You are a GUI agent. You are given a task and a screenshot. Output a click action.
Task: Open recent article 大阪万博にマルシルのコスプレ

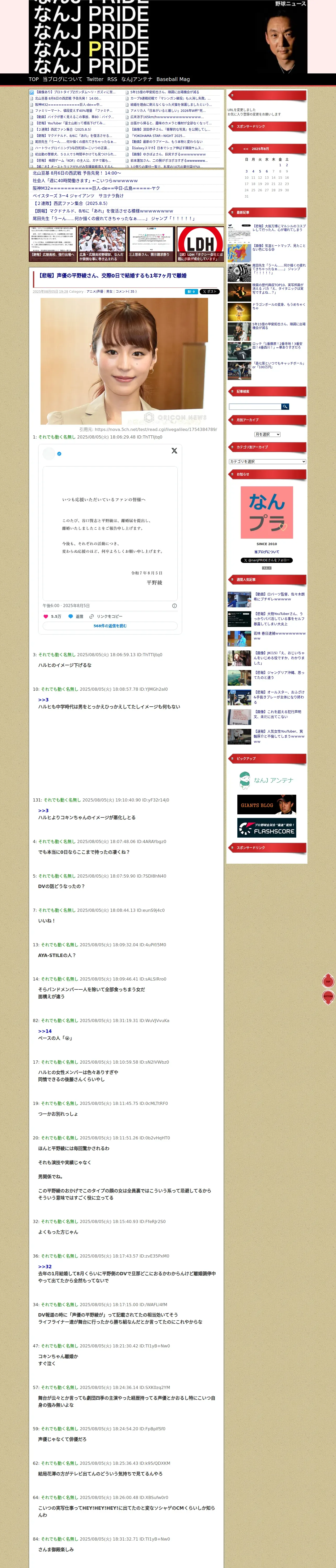tap(279, 228)
